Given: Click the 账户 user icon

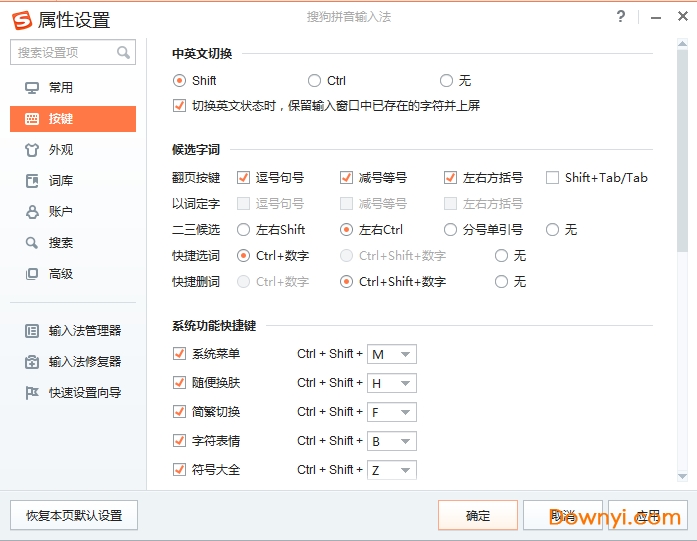Looking at the screenshot, I should point(31,212).
